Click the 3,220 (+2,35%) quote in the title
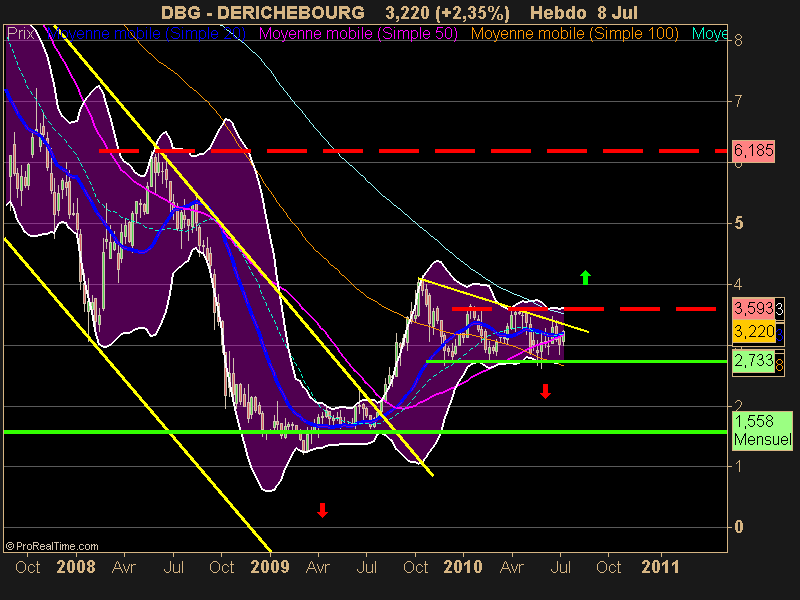Image resolution: width=800 pixels, height=600 pixels. coord(447,13)
